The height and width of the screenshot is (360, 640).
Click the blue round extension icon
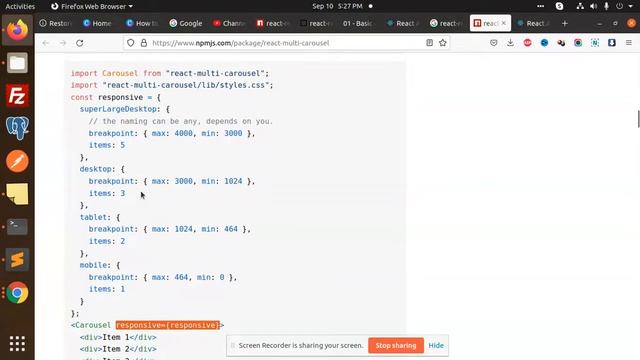(x=544, y=42)
